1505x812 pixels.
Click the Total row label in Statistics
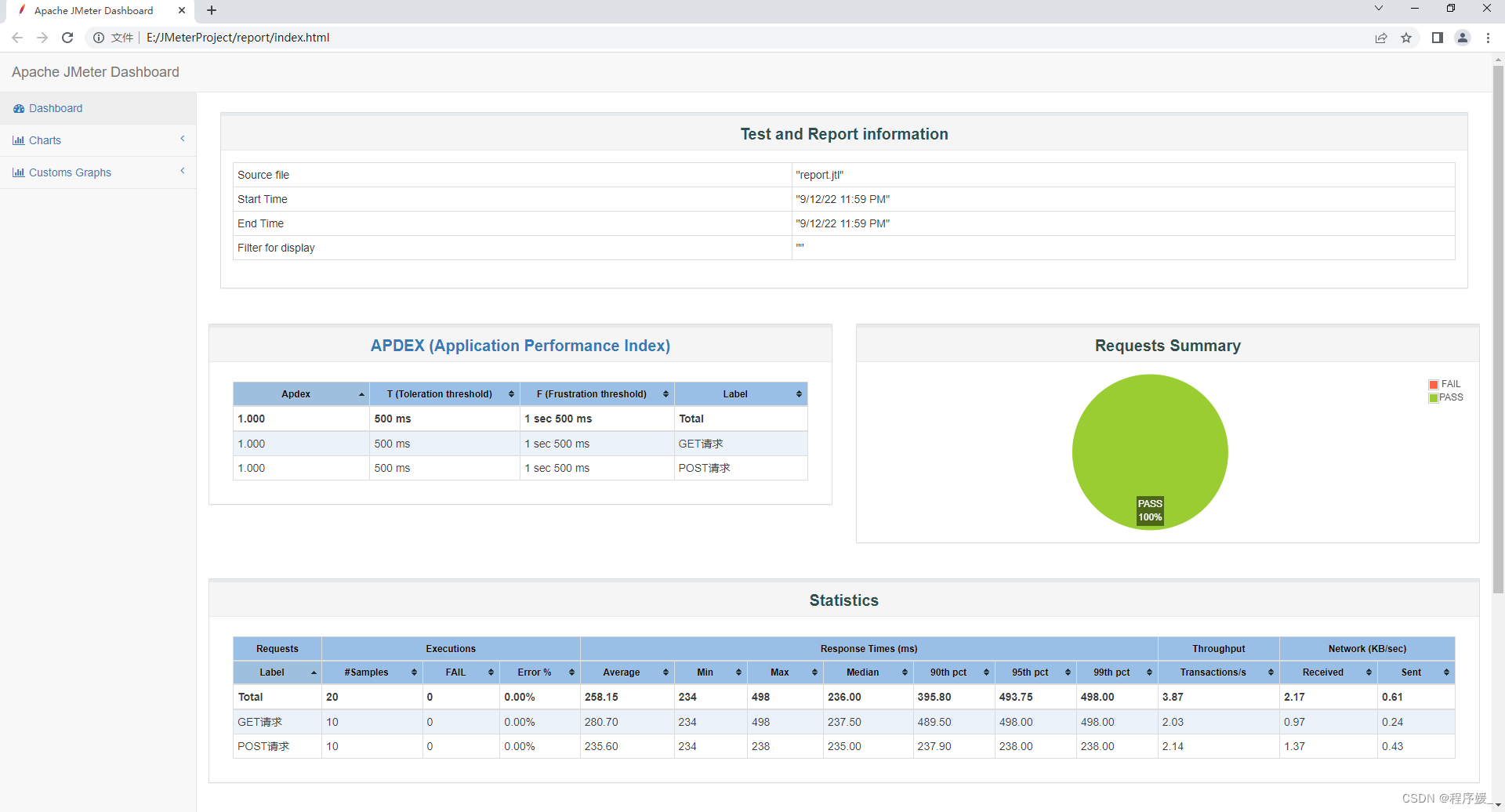(251, 697)
